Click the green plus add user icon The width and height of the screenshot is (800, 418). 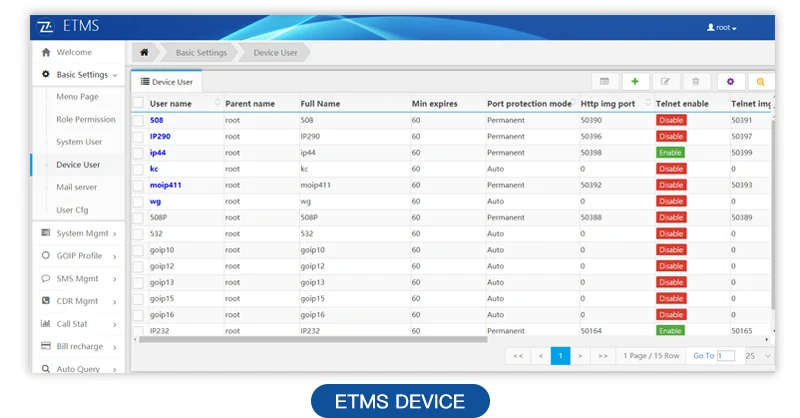pos(635,81)
